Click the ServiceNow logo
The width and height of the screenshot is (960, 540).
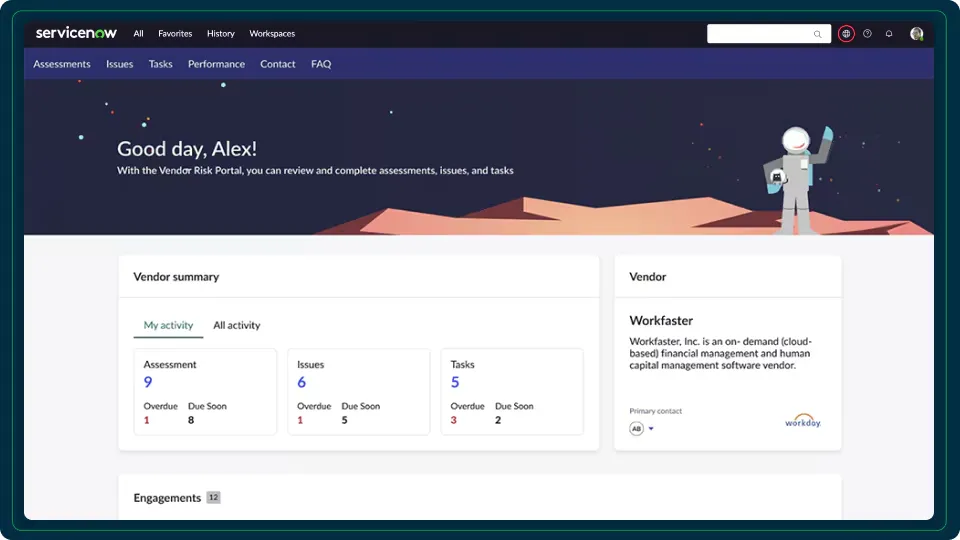click(76, 33)
